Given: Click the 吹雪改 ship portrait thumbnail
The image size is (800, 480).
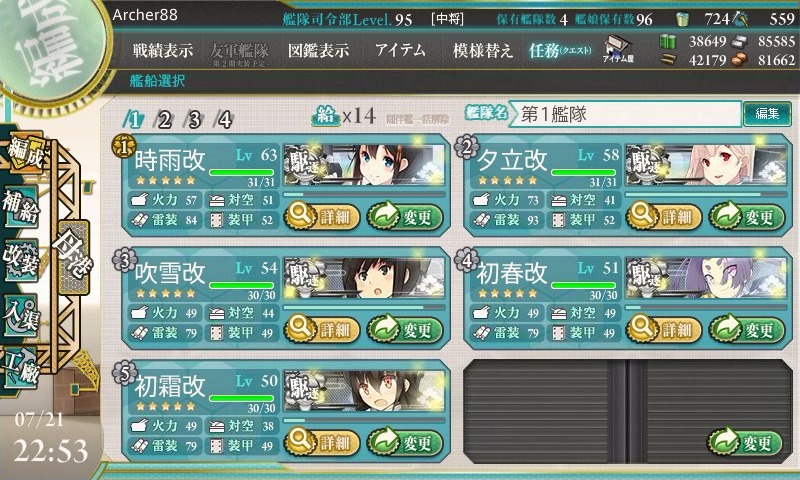Looking at the screenshot, I should (364, 279).
